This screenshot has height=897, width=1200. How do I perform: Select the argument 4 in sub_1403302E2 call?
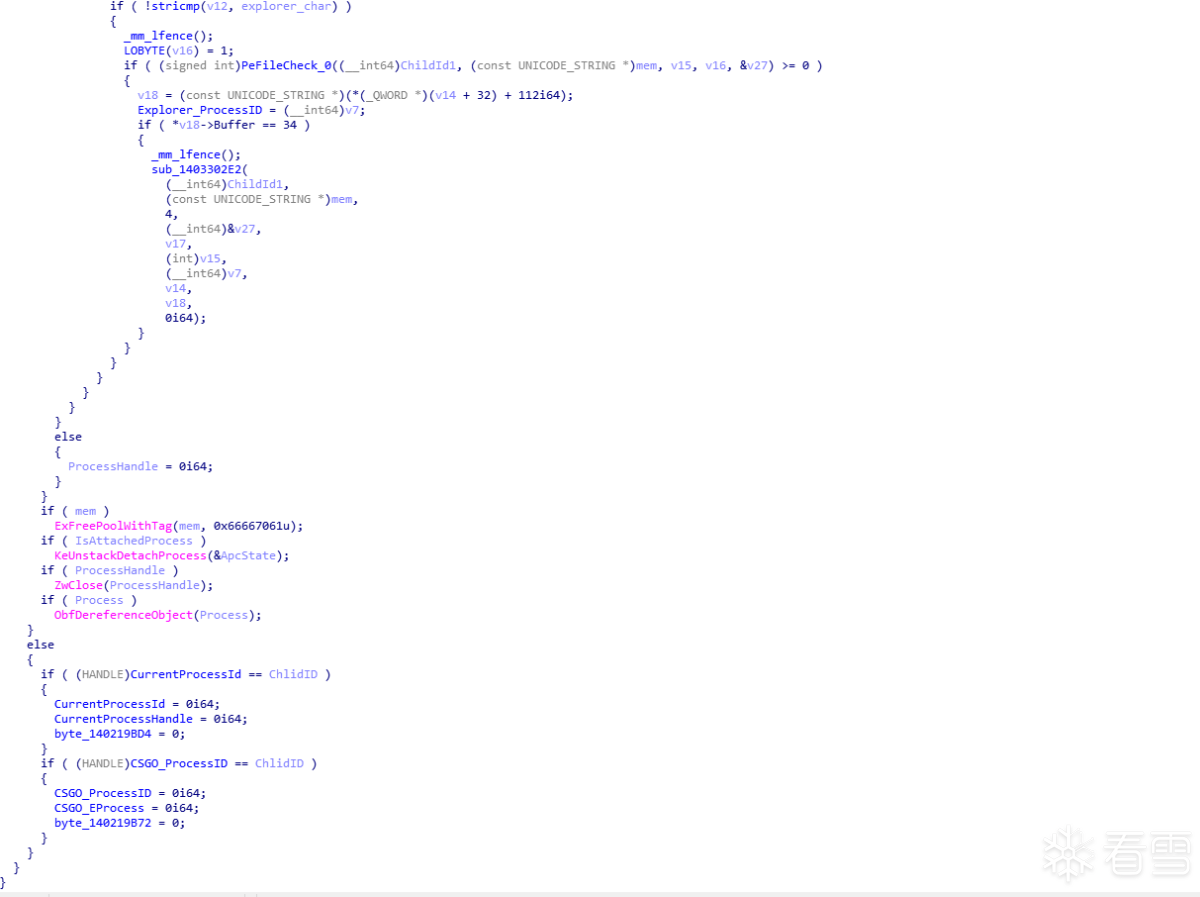click(172, 214)
